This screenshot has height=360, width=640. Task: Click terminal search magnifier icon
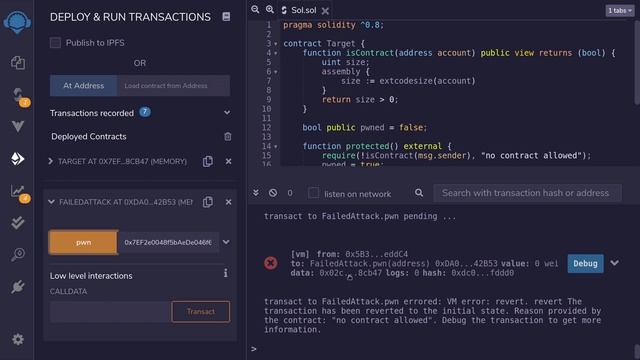(419, 193)
